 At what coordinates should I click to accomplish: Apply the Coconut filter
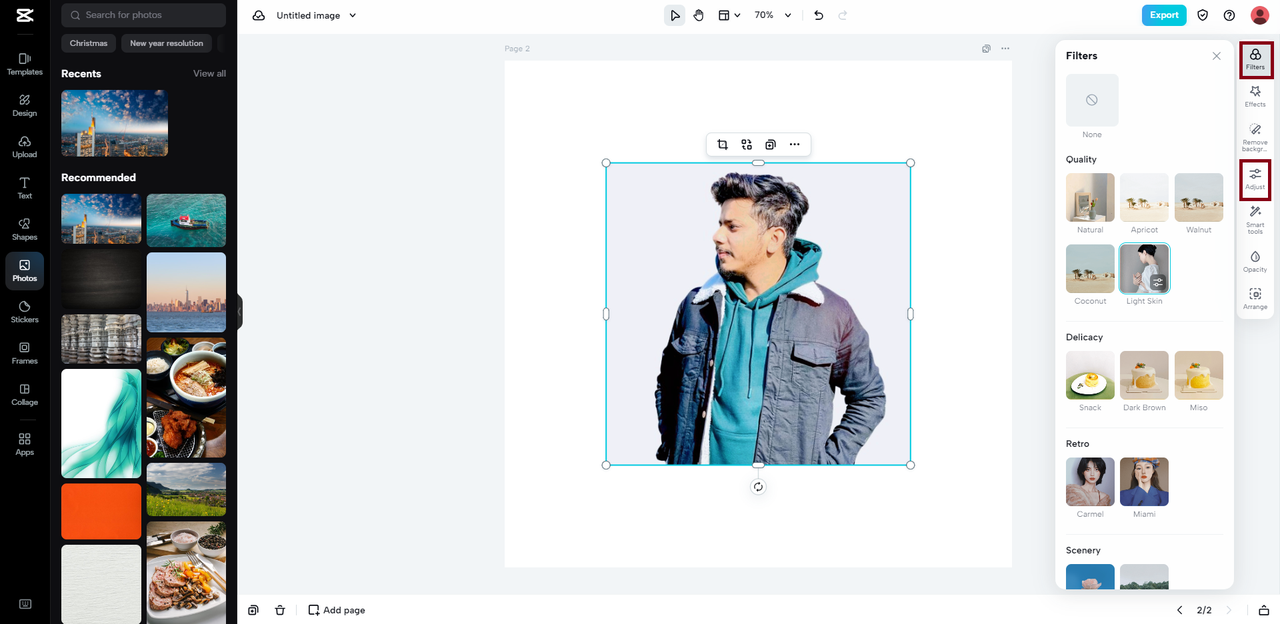tap(1090, 268)
